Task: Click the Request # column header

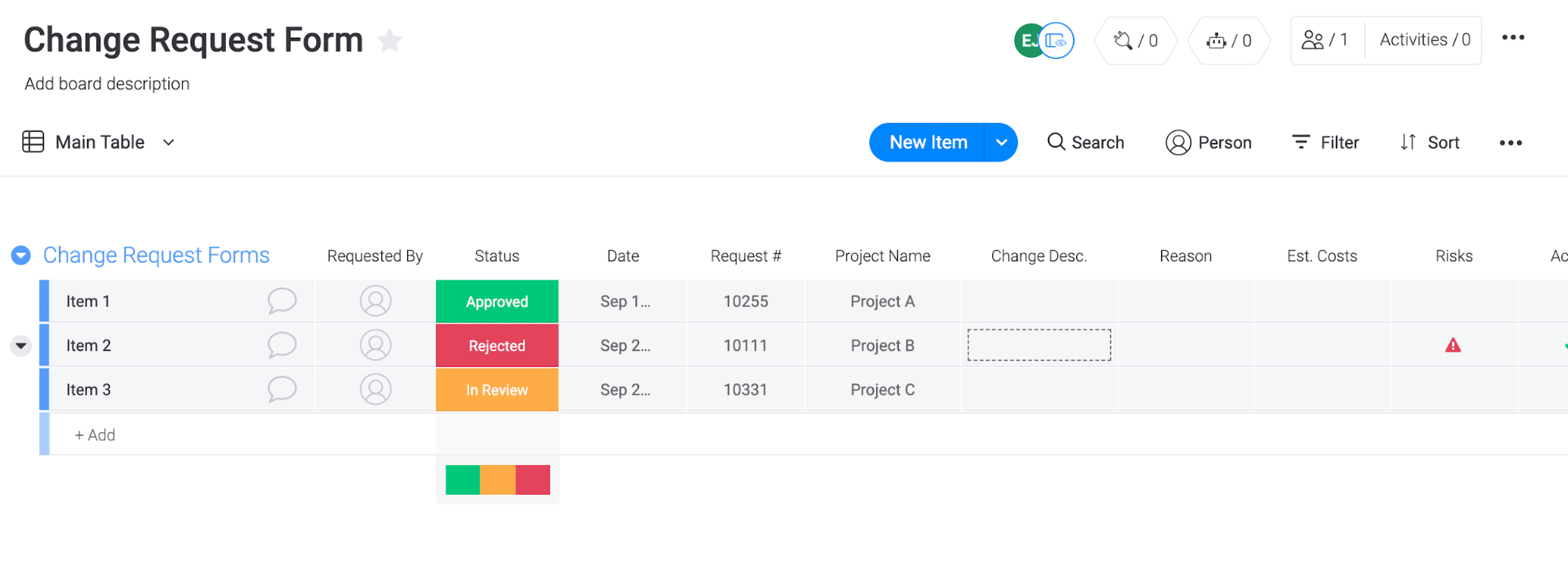Action: coord(746,256)
